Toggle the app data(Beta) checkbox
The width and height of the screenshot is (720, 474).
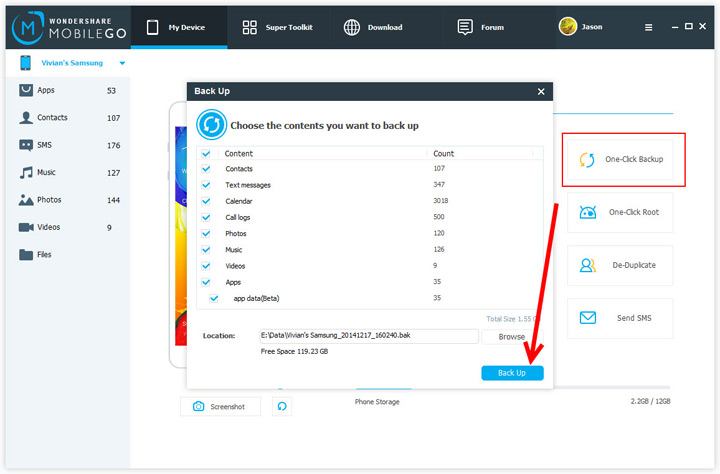click(x=214, y=298)
